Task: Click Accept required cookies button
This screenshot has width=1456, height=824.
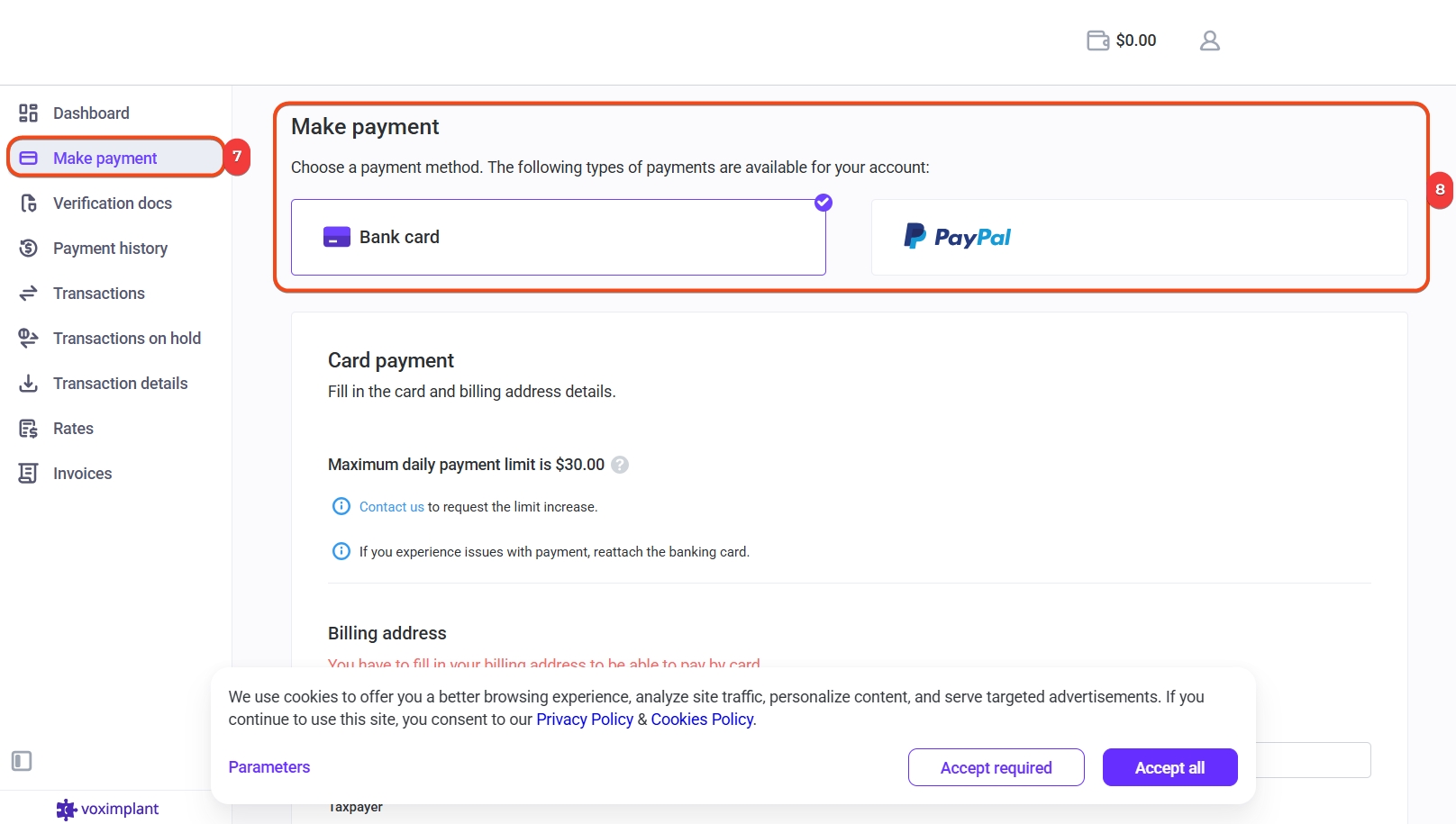Action: [x=996, y=767]
